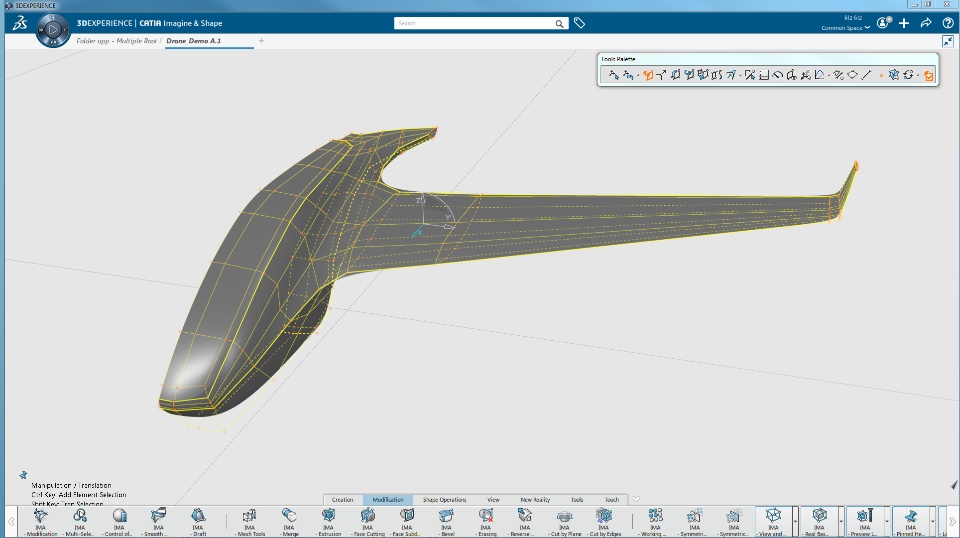This screenshot has width=960, height=538.
Task: Start the IMA Cut by Plane tool
Action: pyautogui.click(x=564, y=522)
